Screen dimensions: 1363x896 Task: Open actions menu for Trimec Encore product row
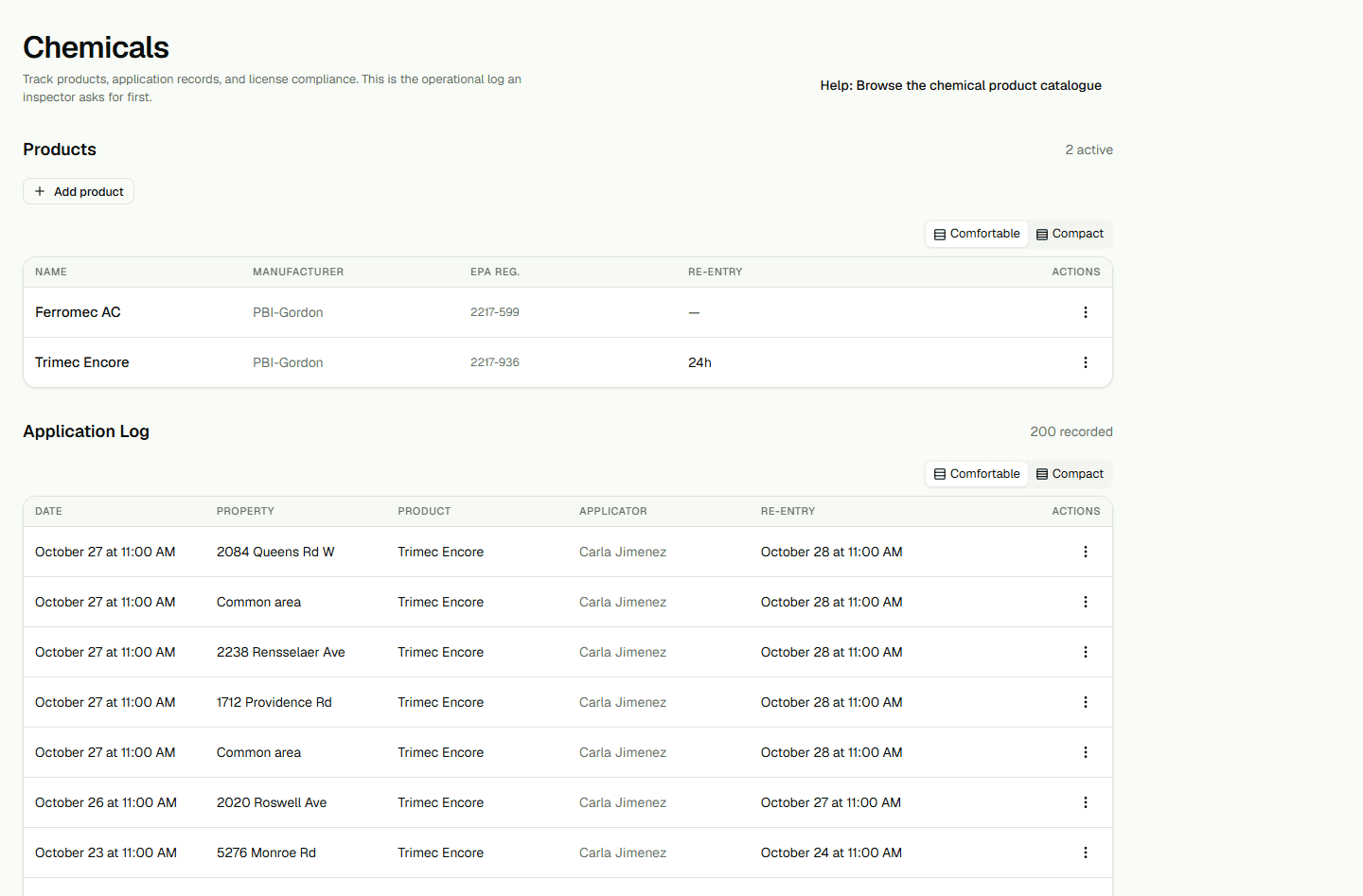click(1085, 362)
